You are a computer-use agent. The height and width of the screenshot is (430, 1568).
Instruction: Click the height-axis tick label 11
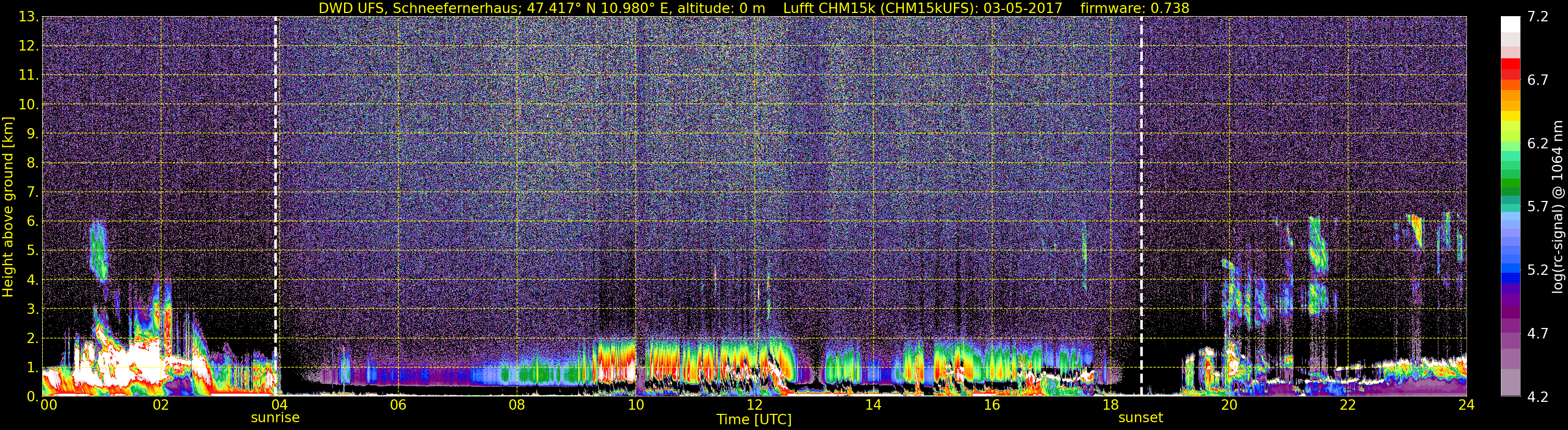[x=29, y=75]
